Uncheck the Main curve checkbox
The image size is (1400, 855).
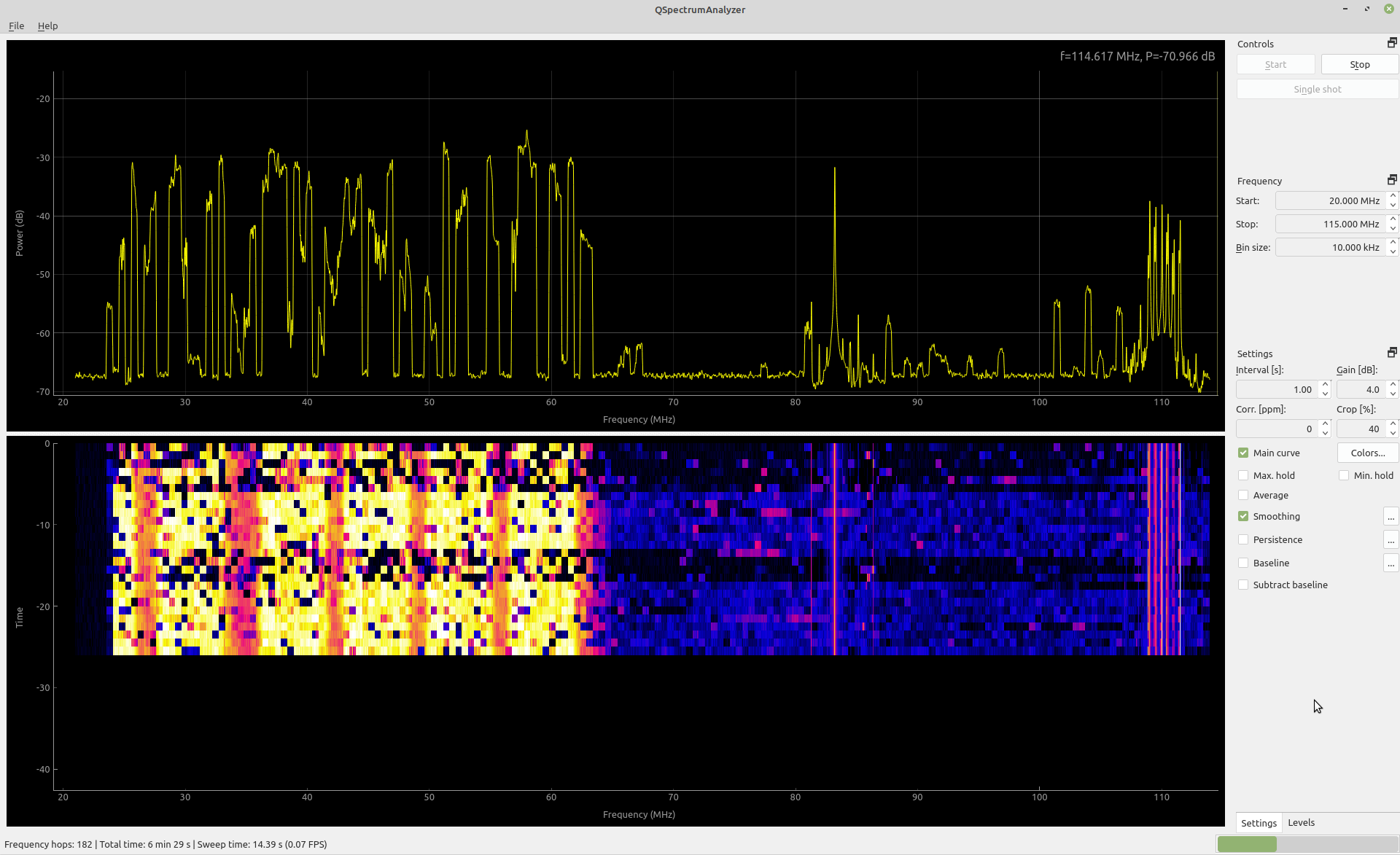[1243, 453]
